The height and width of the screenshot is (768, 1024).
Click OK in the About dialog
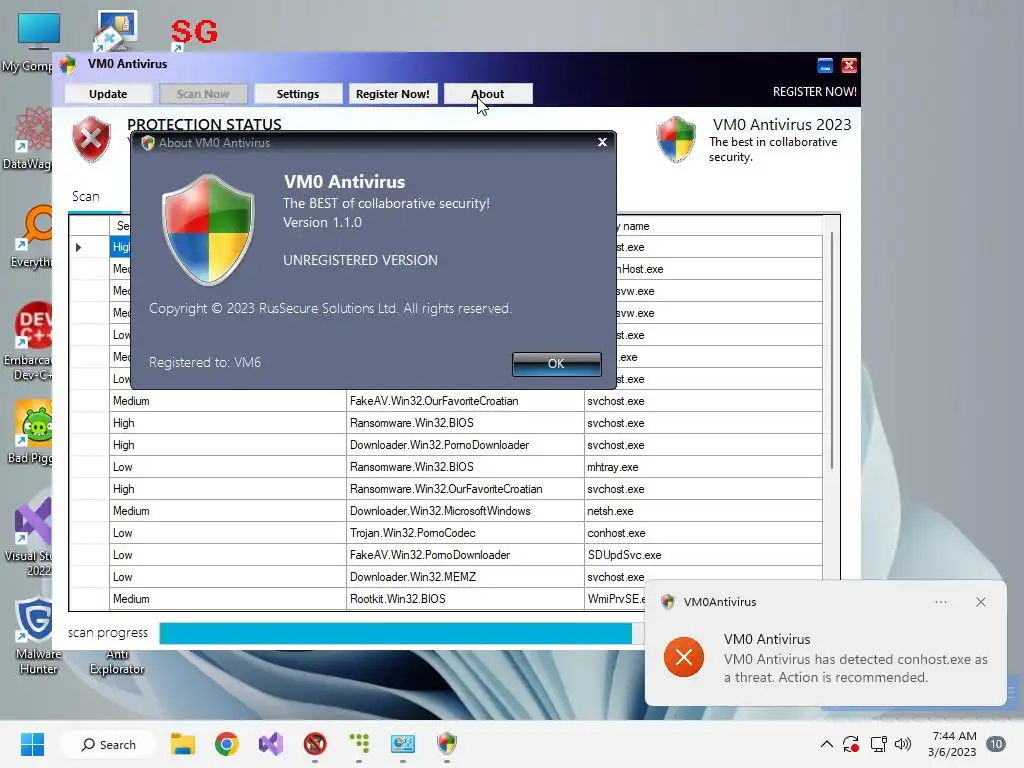[x=556, y=364]
